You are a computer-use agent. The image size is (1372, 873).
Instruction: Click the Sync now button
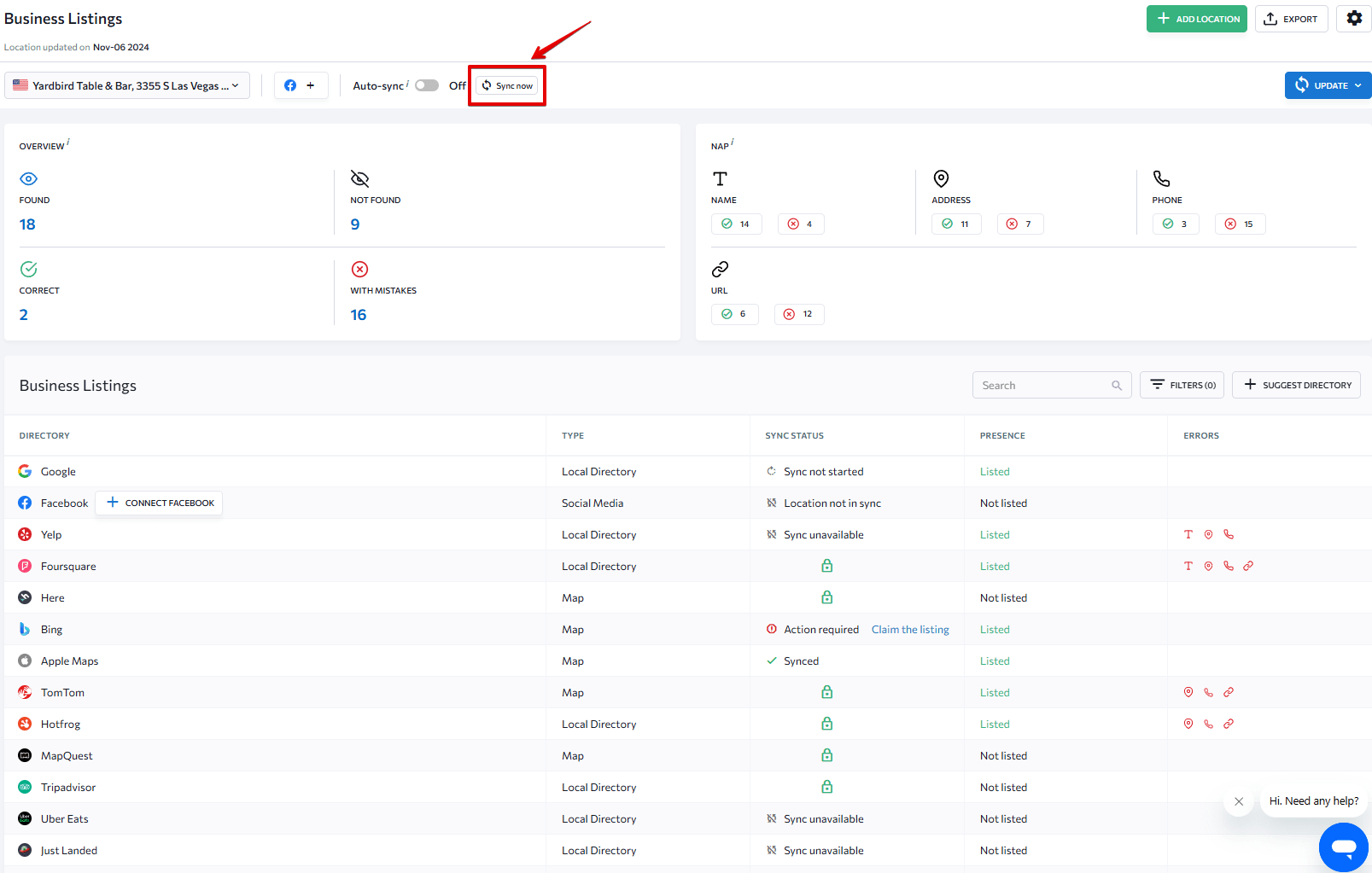pos(507,85)
